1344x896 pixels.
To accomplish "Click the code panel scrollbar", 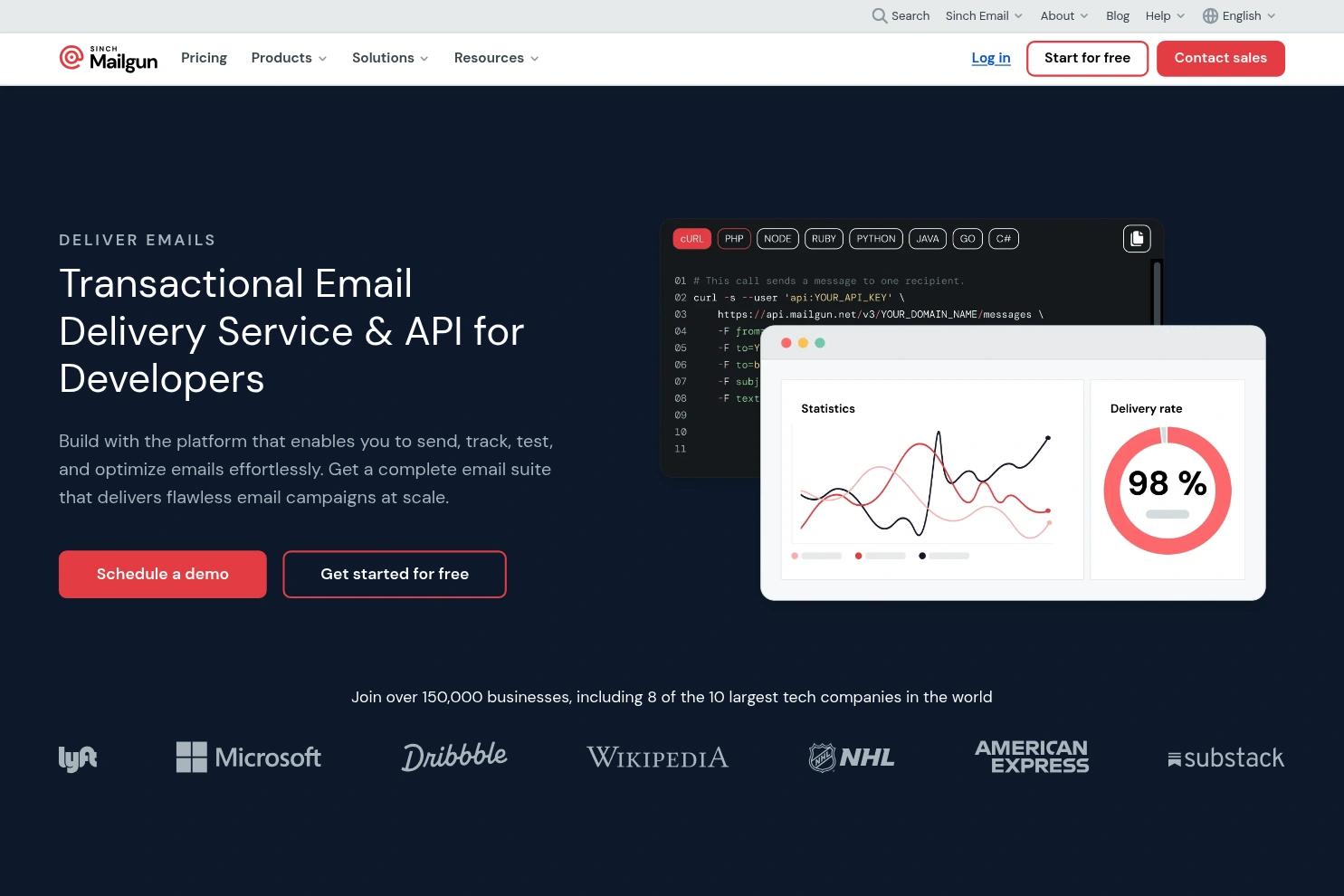I will (x=1157, y=291).
